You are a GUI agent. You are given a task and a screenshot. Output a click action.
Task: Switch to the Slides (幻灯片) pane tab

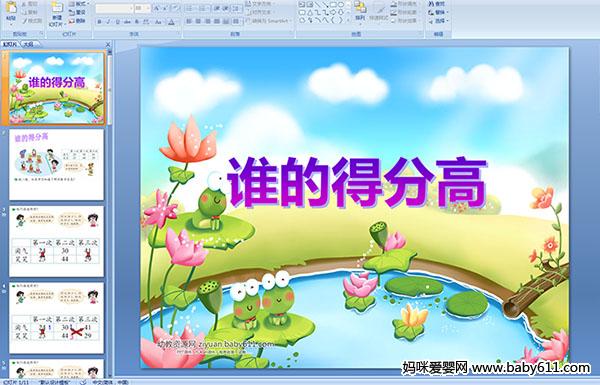(x=10, y=44)
